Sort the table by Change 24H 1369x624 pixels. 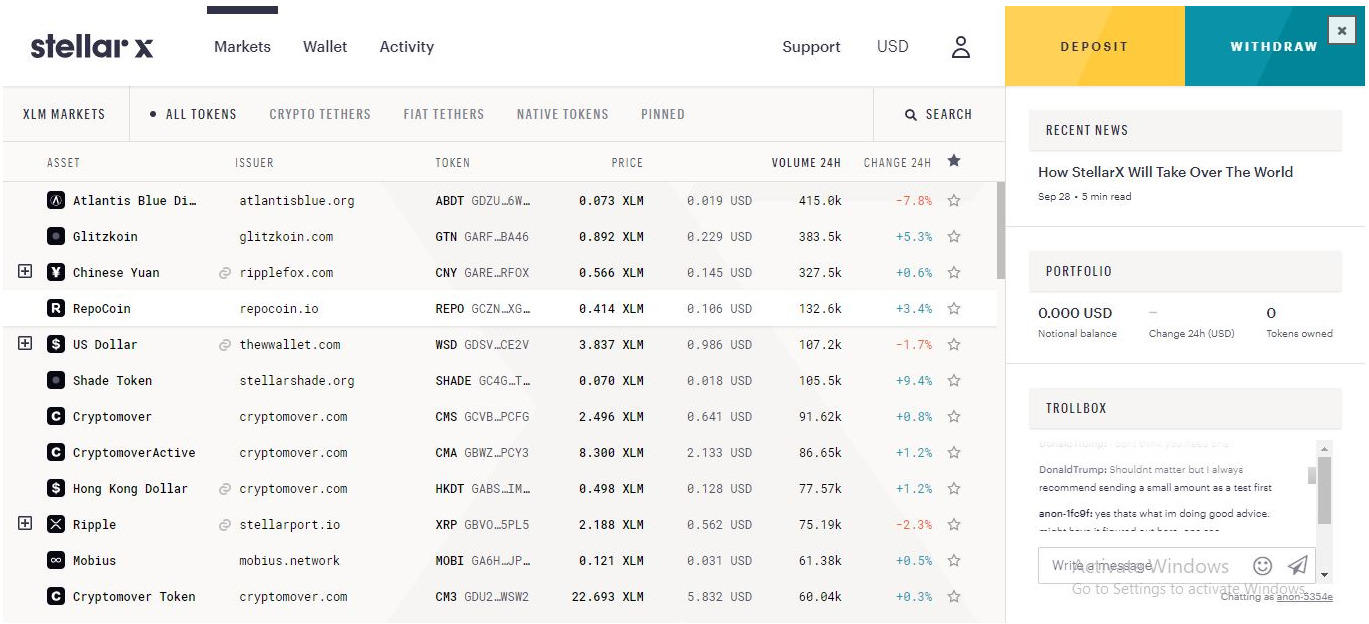[x=898, y=162]
